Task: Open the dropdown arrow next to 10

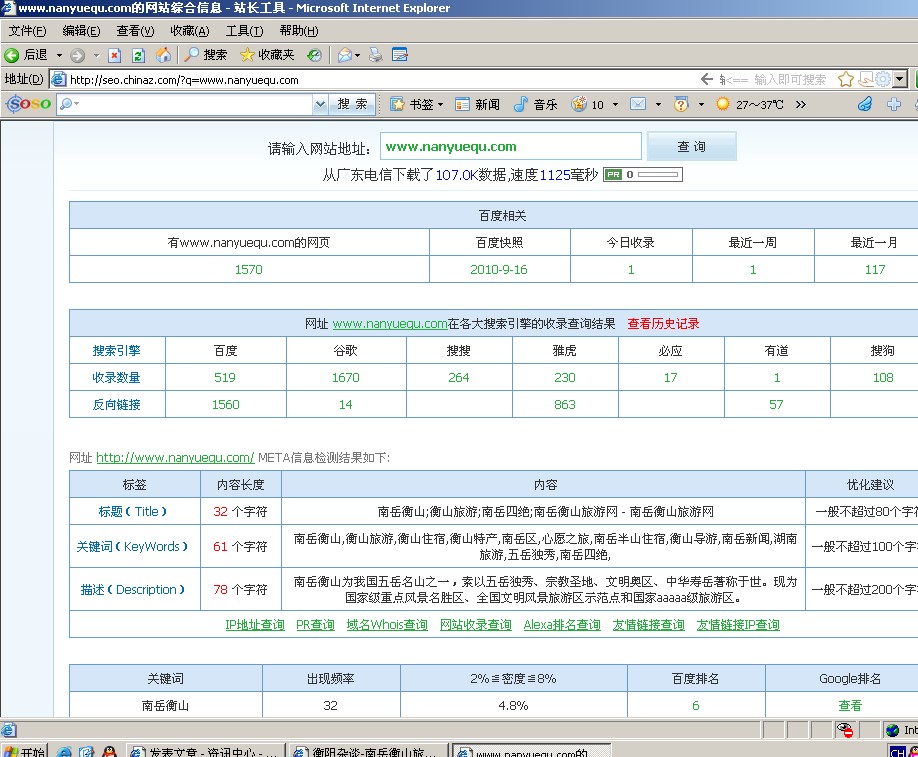Action: (x=615, y=105)
